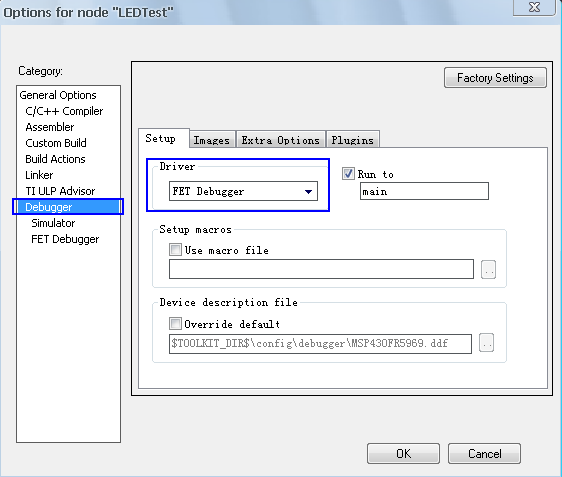The image size is (562, 477).
Task: Select C/C++ Compiler category
Action: [x=64, y=111]
